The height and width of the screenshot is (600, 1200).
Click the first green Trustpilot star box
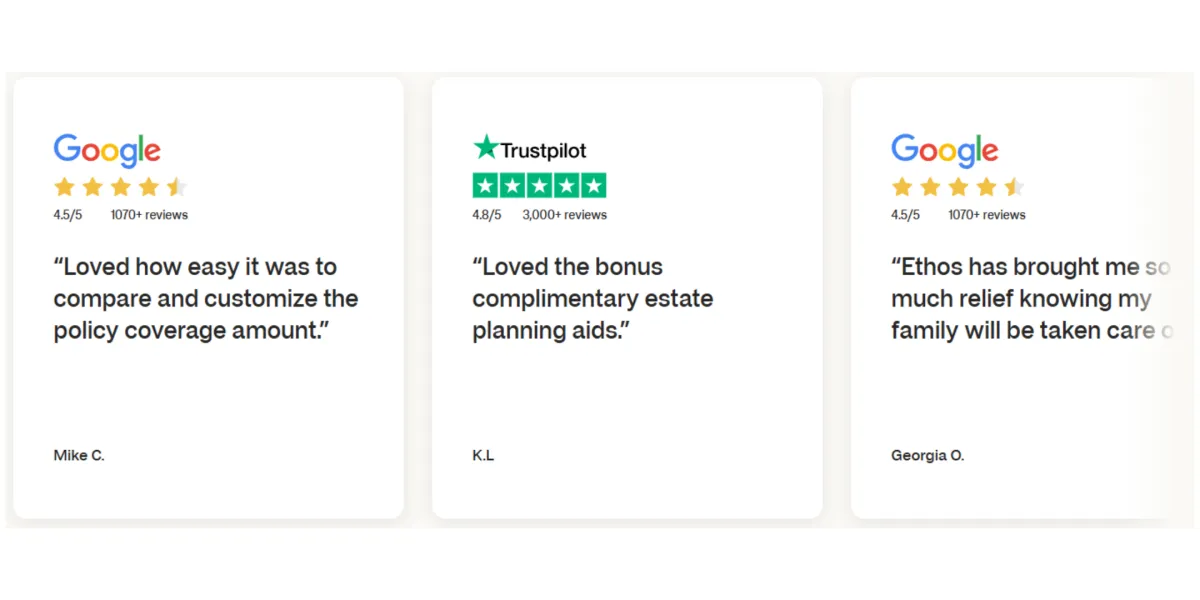coord(485,185)
